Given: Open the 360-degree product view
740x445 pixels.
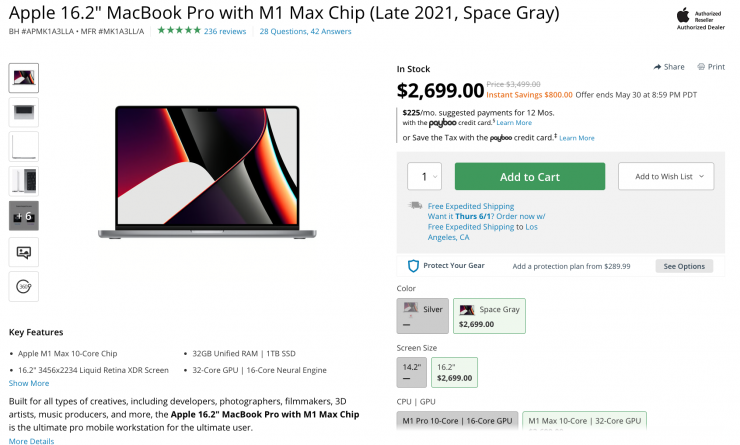Looking at the screenshot, I should (23, 286).
